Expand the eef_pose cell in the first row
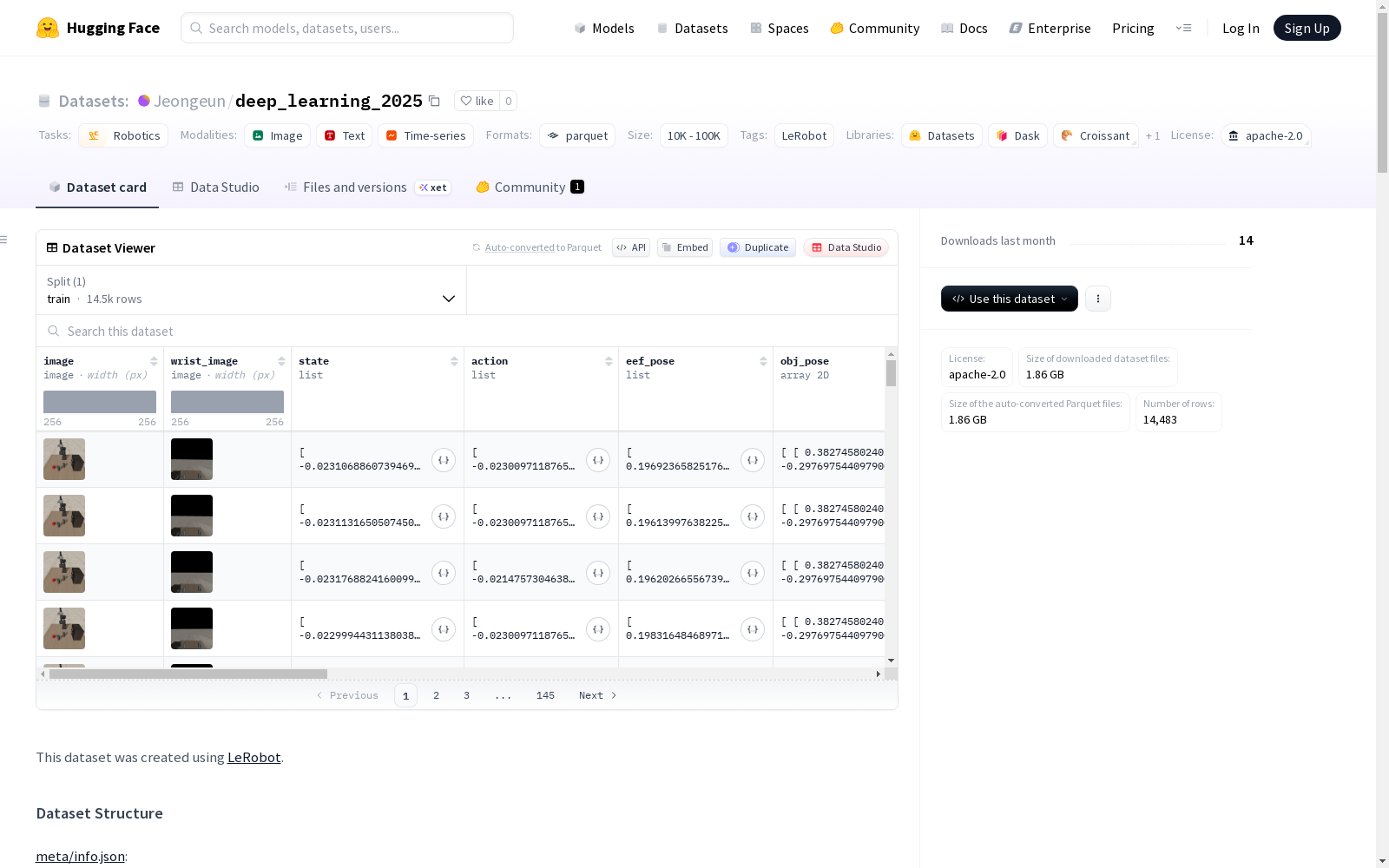The image size is (1389, 868). (x=753, y=460)
